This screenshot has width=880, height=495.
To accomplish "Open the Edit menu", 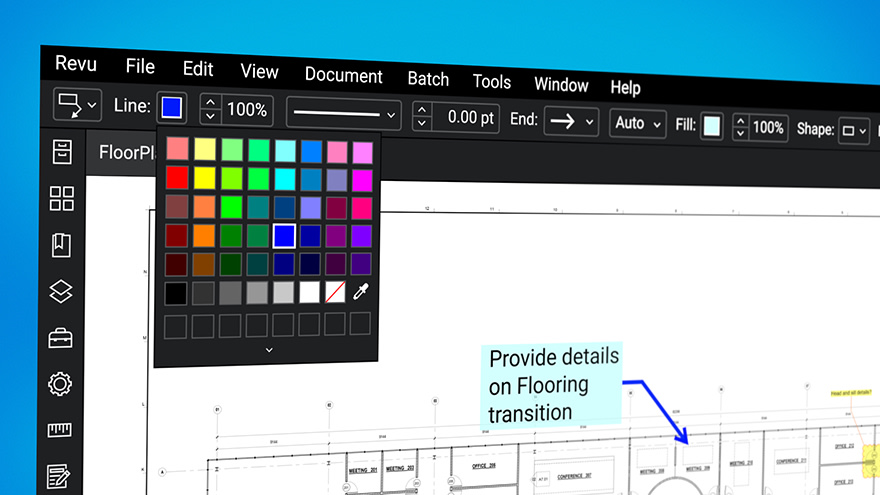I will pos(198,69).
